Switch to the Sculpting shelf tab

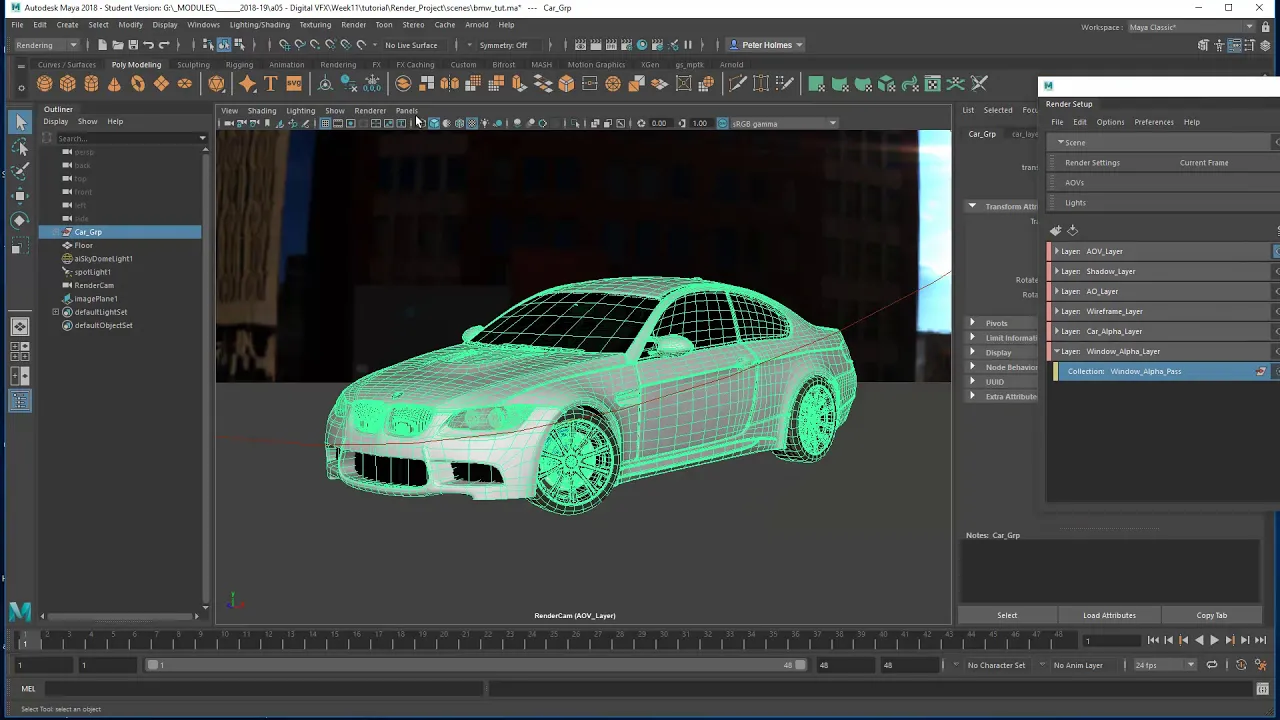[x=193, y=65]
